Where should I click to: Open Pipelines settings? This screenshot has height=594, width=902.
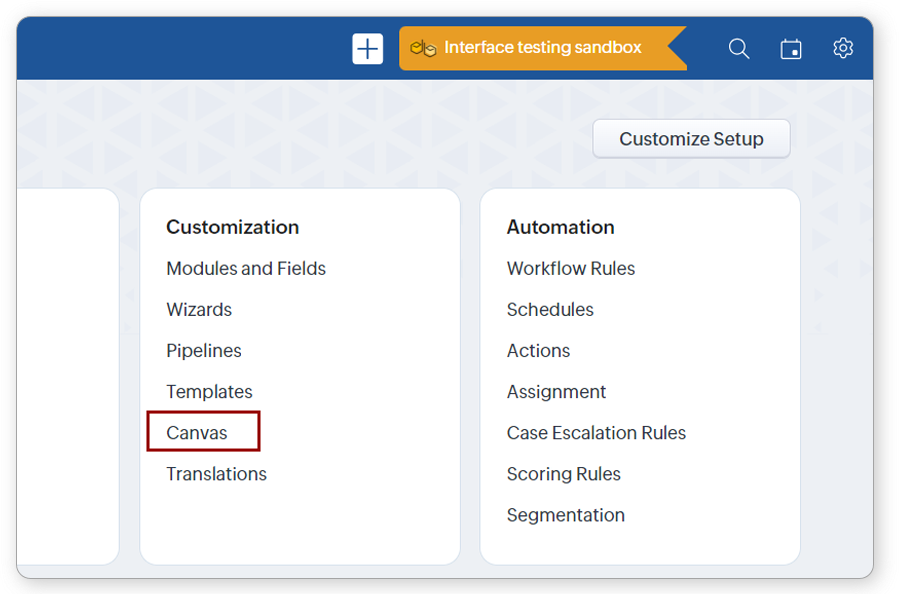click(204, 350)
